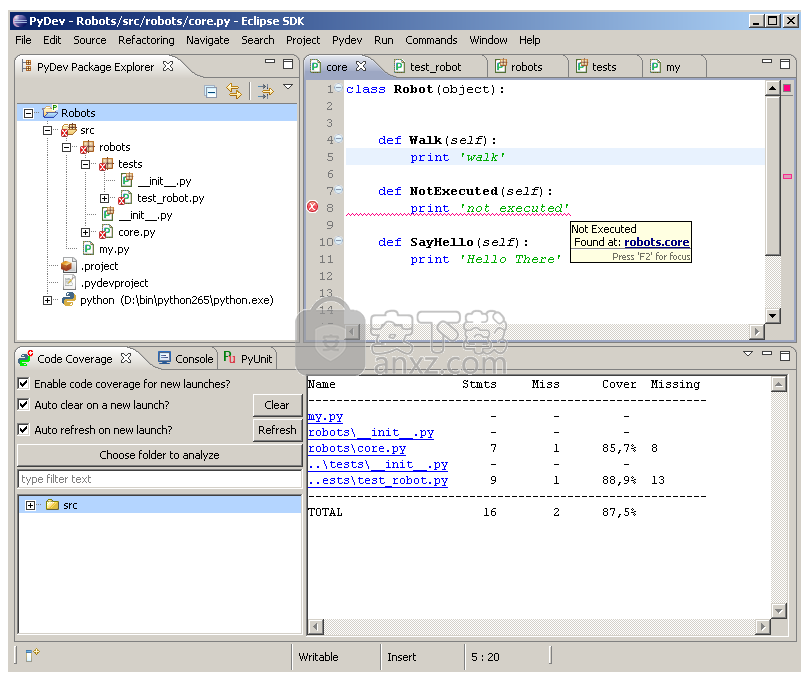The image size is (806, 675).
Task: Click Collapse All icon in Package Explorer
Action: coord(211,92)
